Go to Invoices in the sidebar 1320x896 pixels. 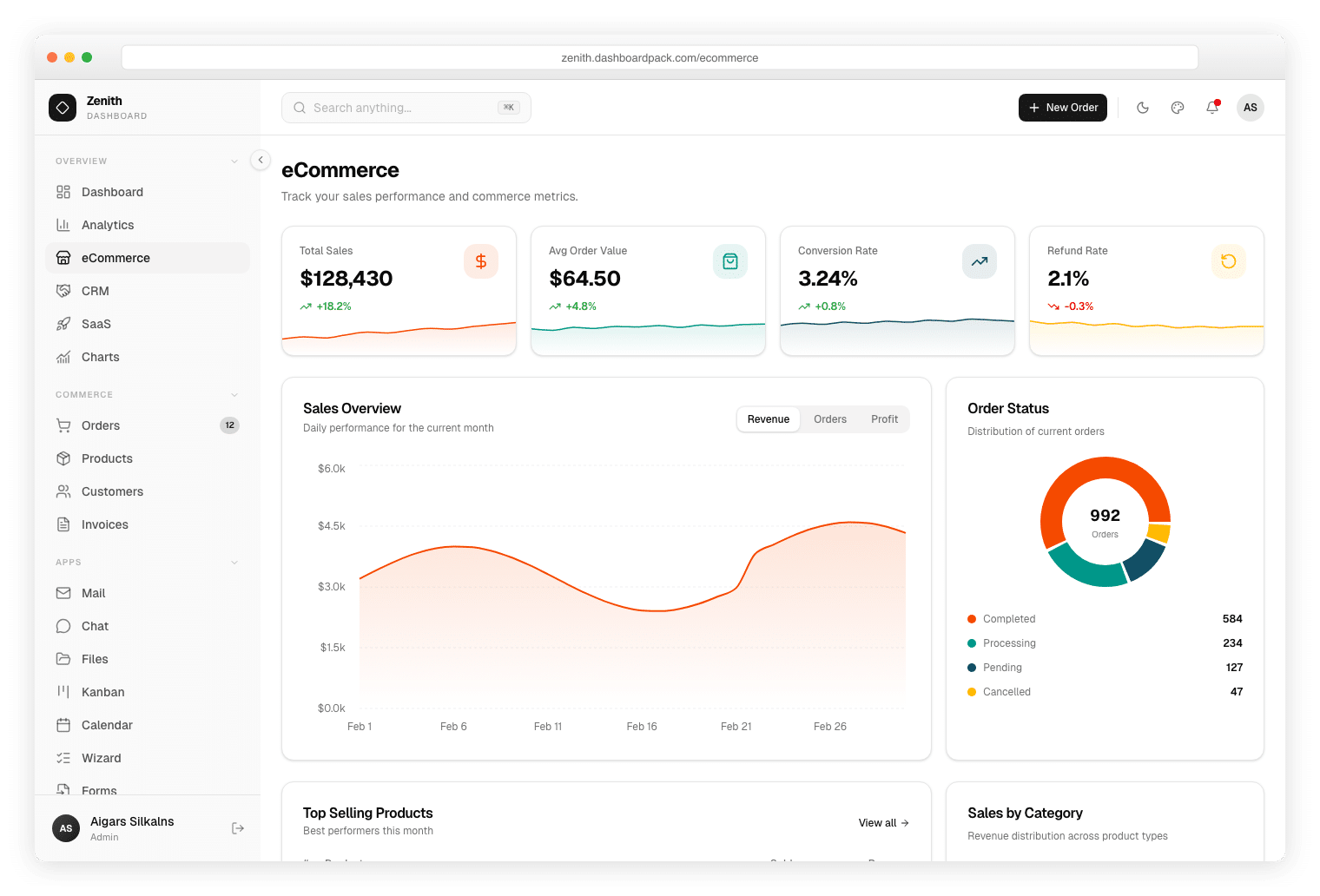point(104,524)
